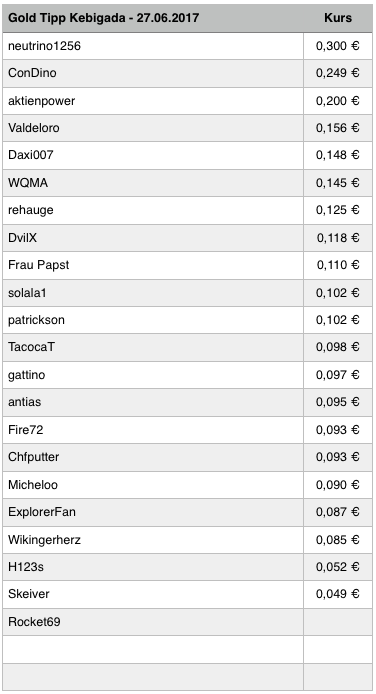Click the DvilX entry
Viewport: 376px width, 694px height.
(153, 238)
